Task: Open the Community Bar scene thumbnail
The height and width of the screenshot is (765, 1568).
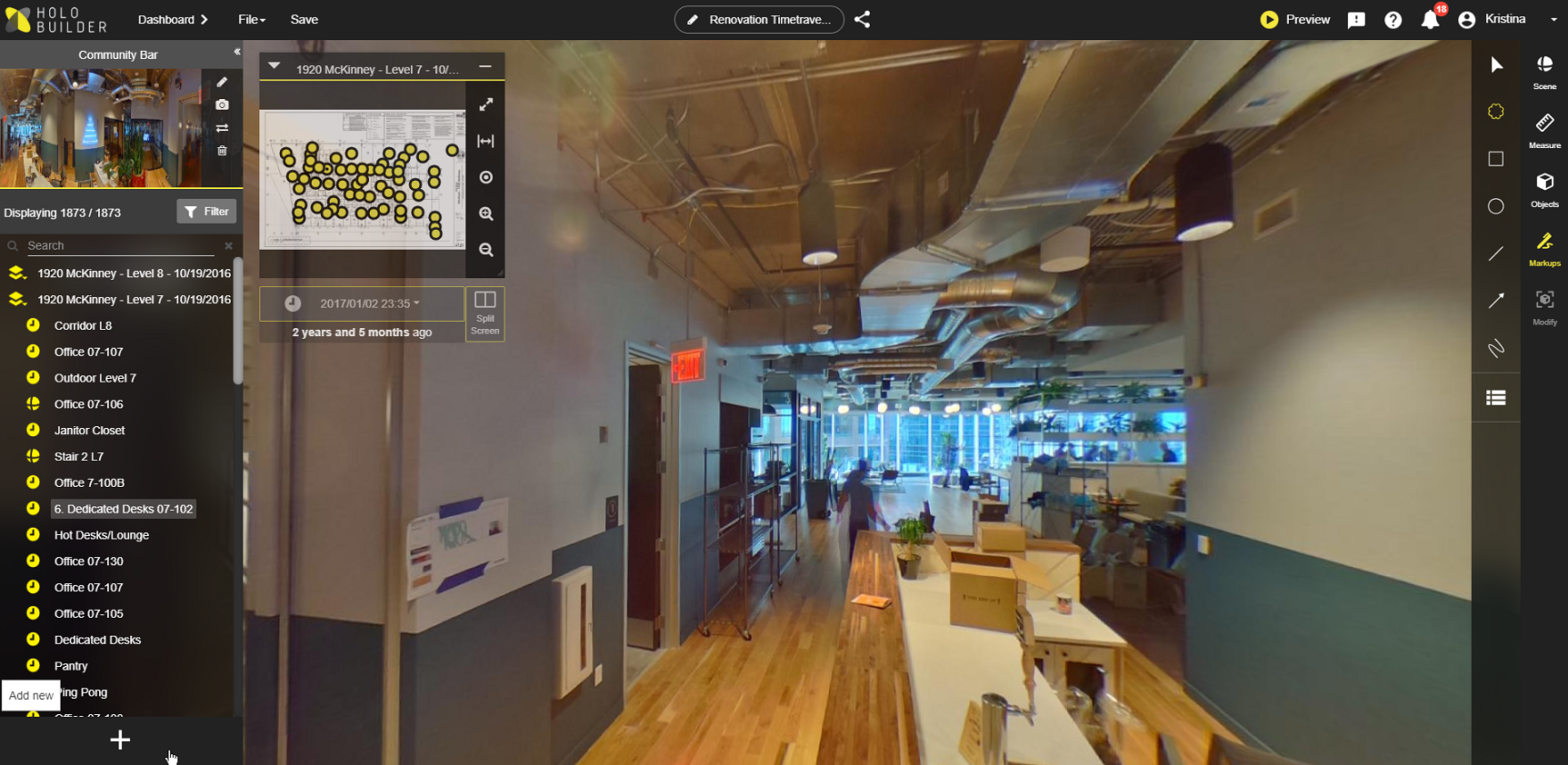Action: (x=102, y=127)
